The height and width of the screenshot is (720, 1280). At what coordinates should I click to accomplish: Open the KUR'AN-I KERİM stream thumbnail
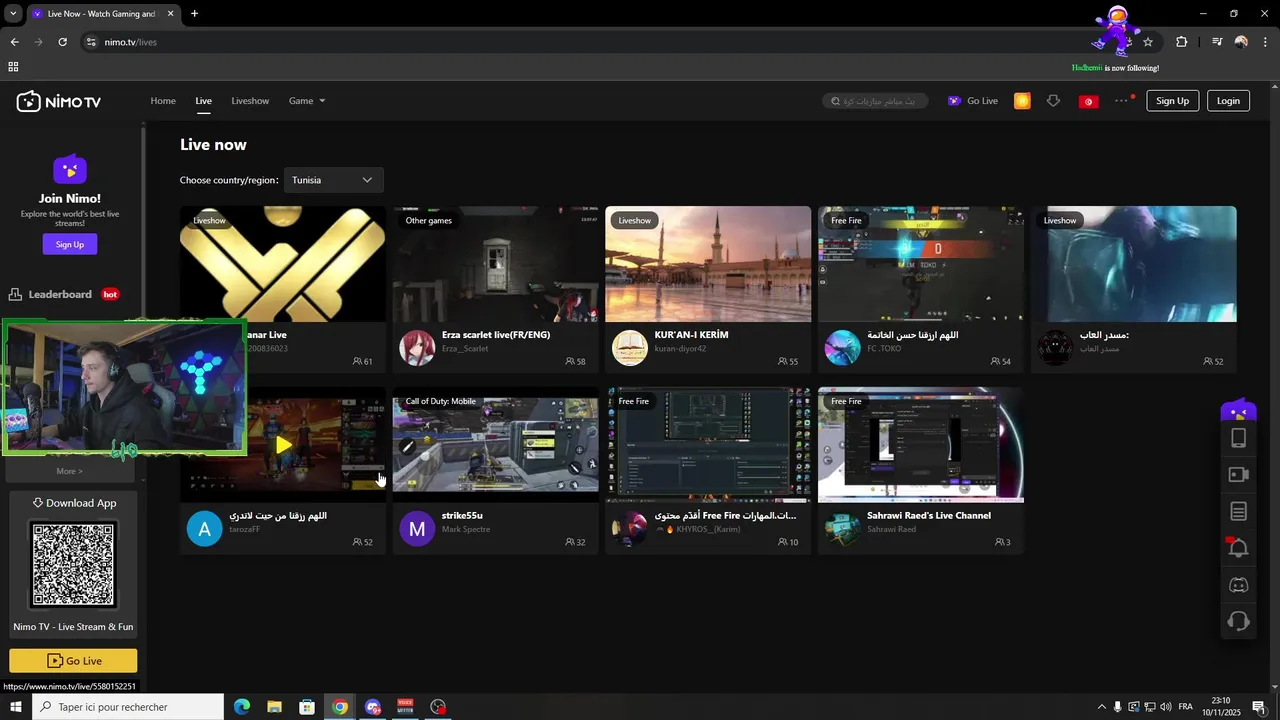coord(708,264)
